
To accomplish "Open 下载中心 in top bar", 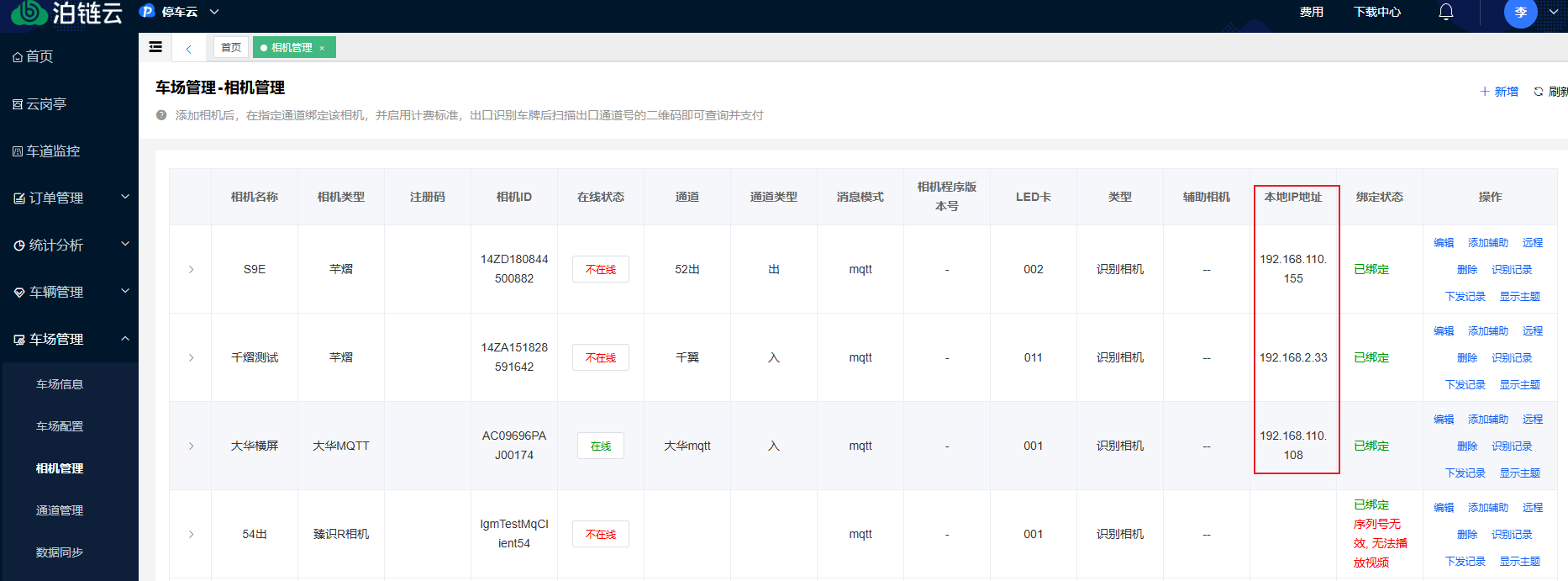I will coord(1377,12).
